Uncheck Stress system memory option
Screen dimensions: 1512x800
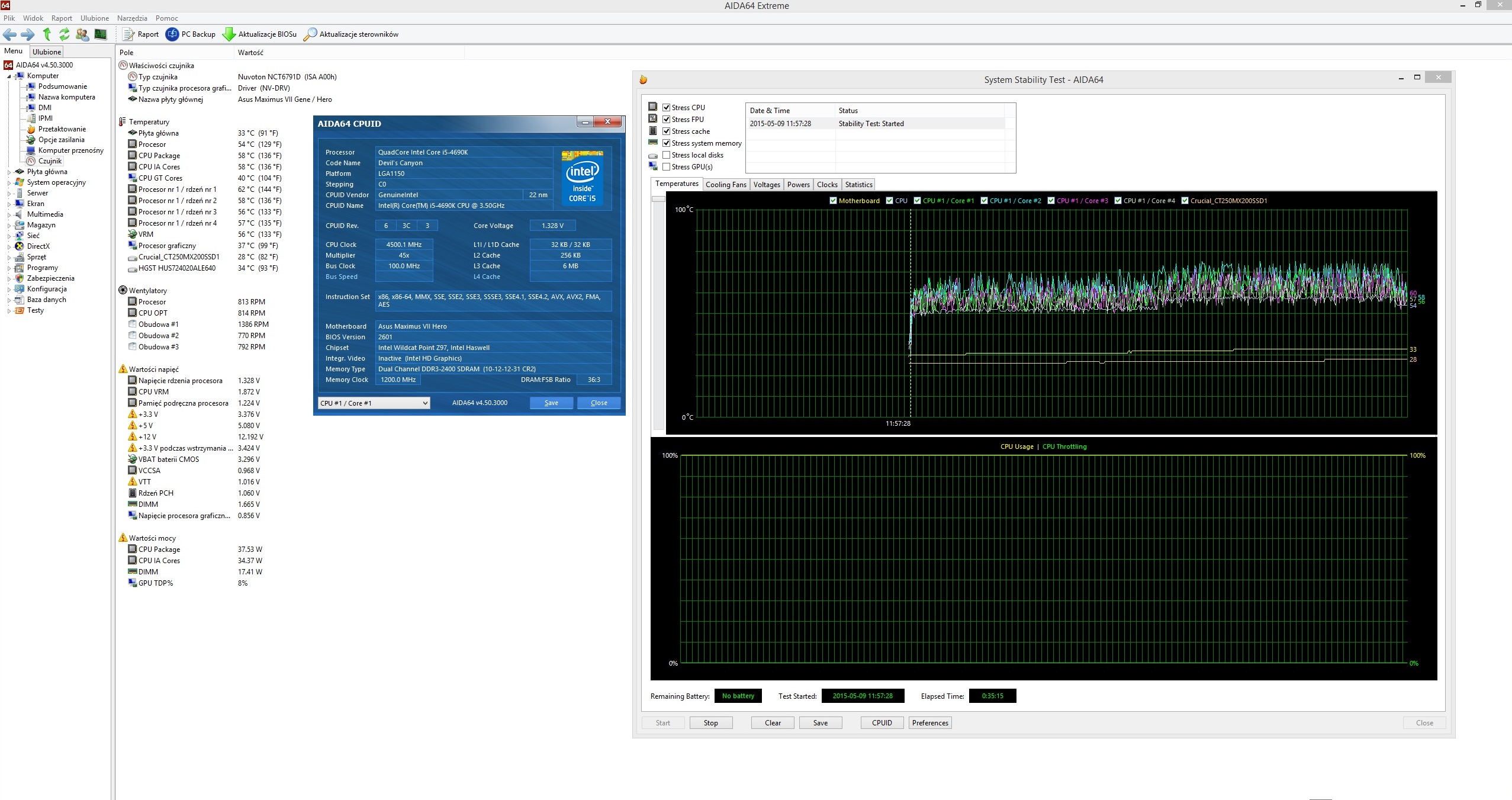tap(666, 143)
